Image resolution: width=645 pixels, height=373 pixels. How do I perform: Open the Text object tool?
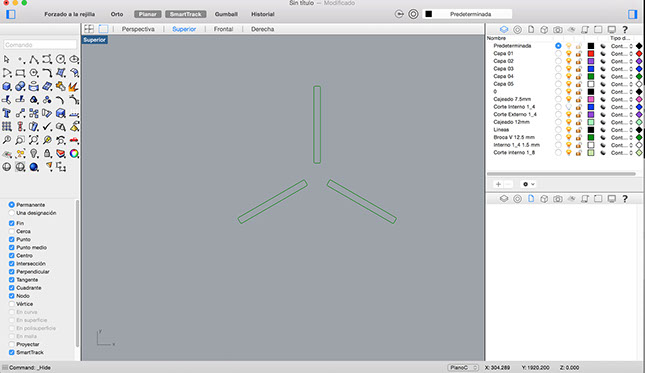coord(7,114)
